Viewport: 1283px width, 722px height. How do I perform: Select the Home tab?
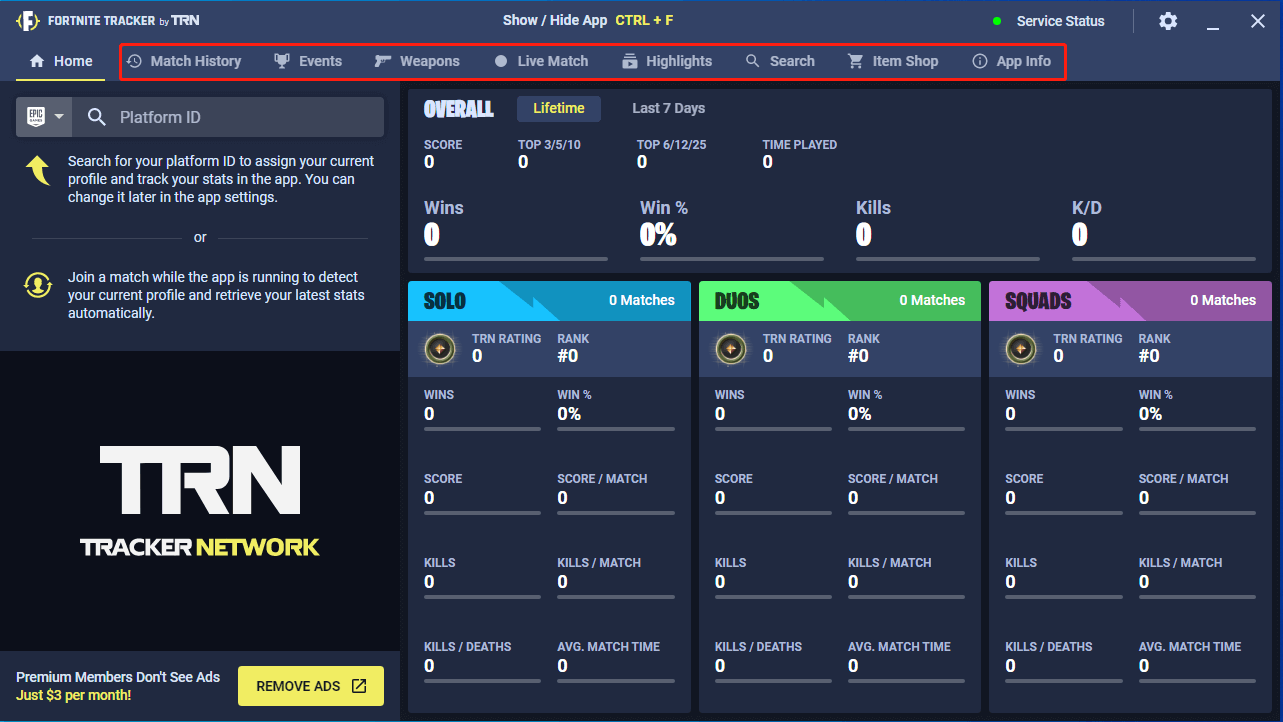tap(61, 61)
